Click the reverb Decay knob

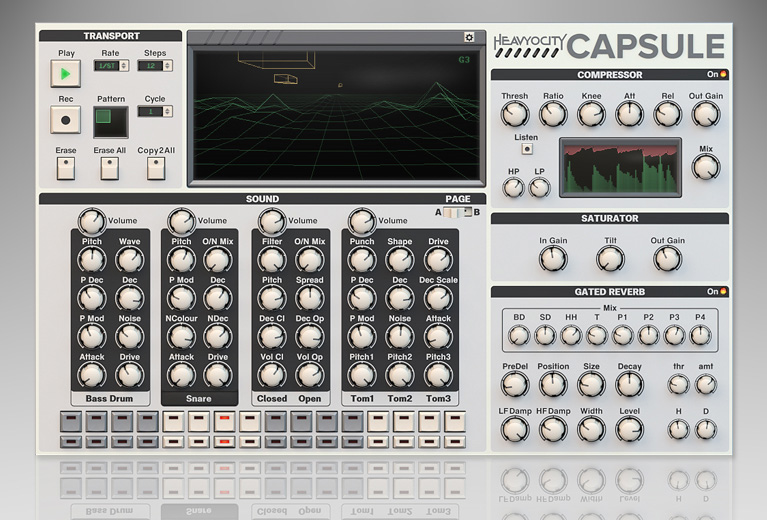pos(630,384)
